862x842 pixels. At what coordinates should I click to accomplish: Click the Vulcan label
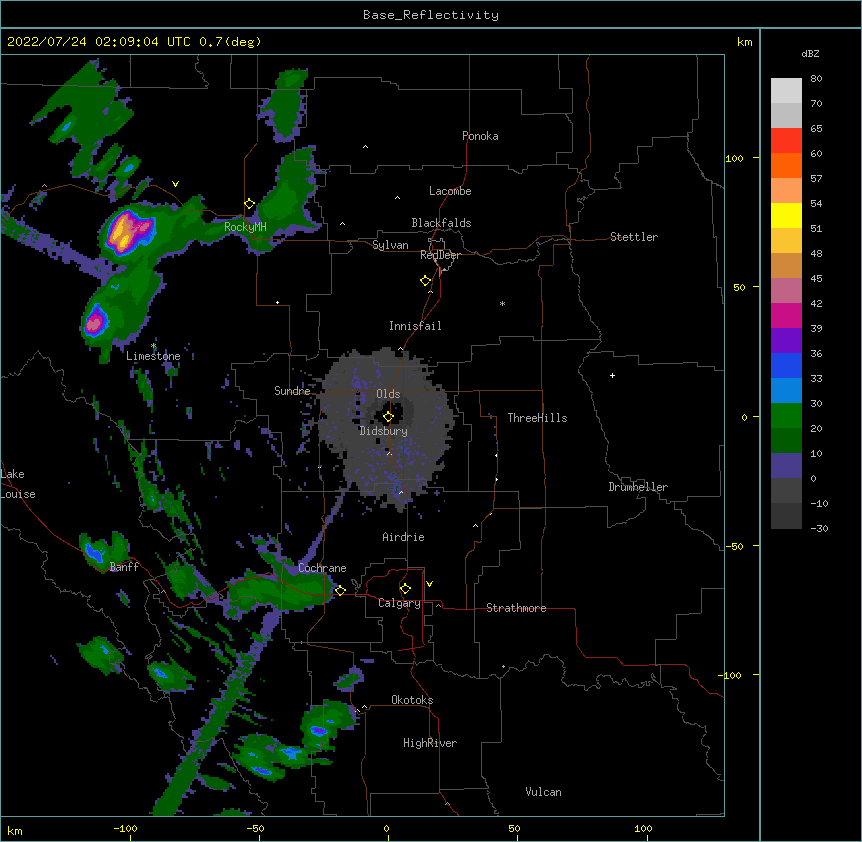tap(543, 792)
